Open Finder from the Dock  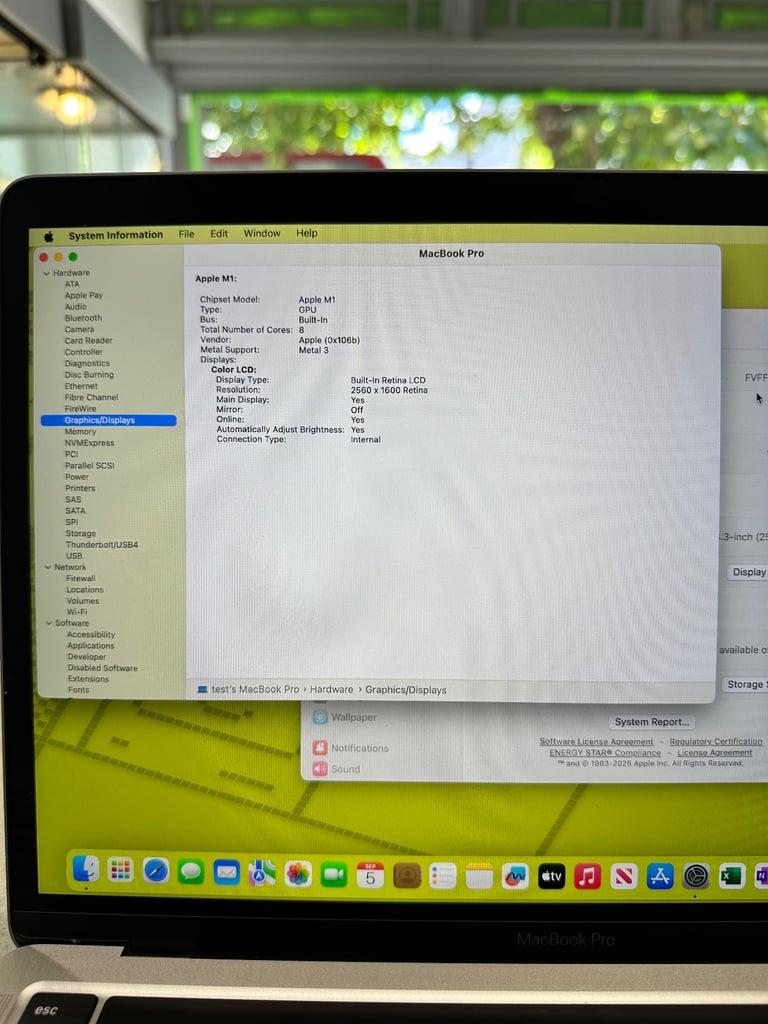[86, 869]
